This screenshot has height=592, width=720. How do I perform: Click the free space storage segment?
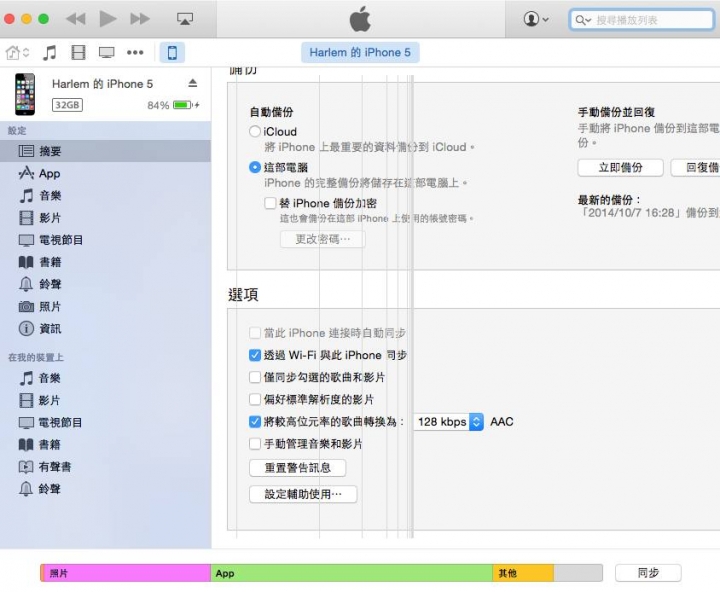578,573
